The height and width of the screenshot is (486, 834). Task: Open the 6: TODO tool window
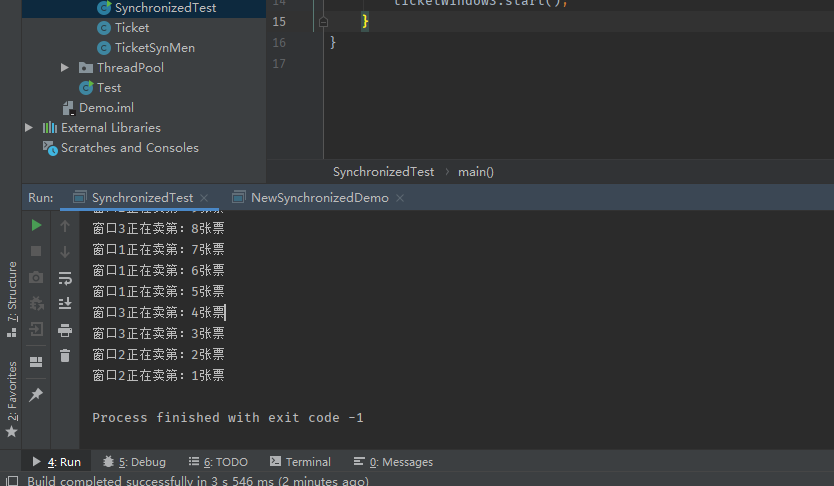pyautogui.click(x=218, y=462)
